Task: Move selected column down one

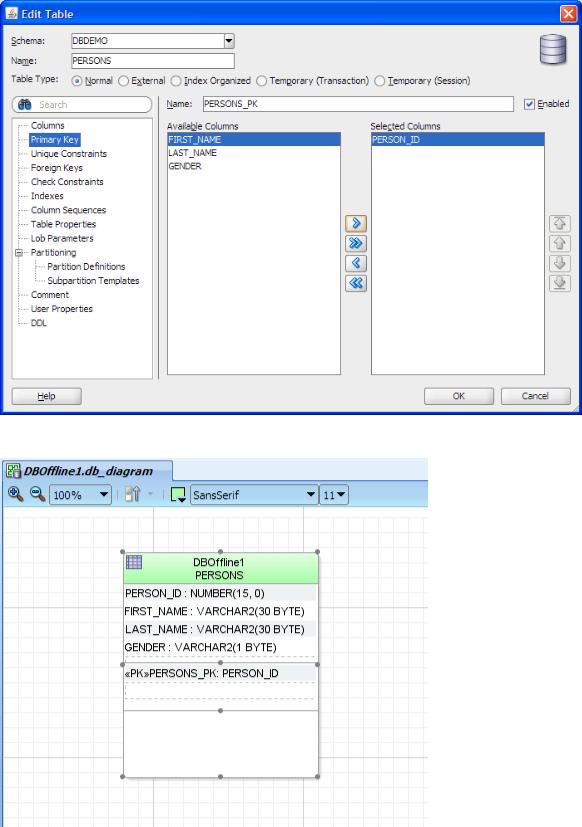Action: click(x=559, y=263)
